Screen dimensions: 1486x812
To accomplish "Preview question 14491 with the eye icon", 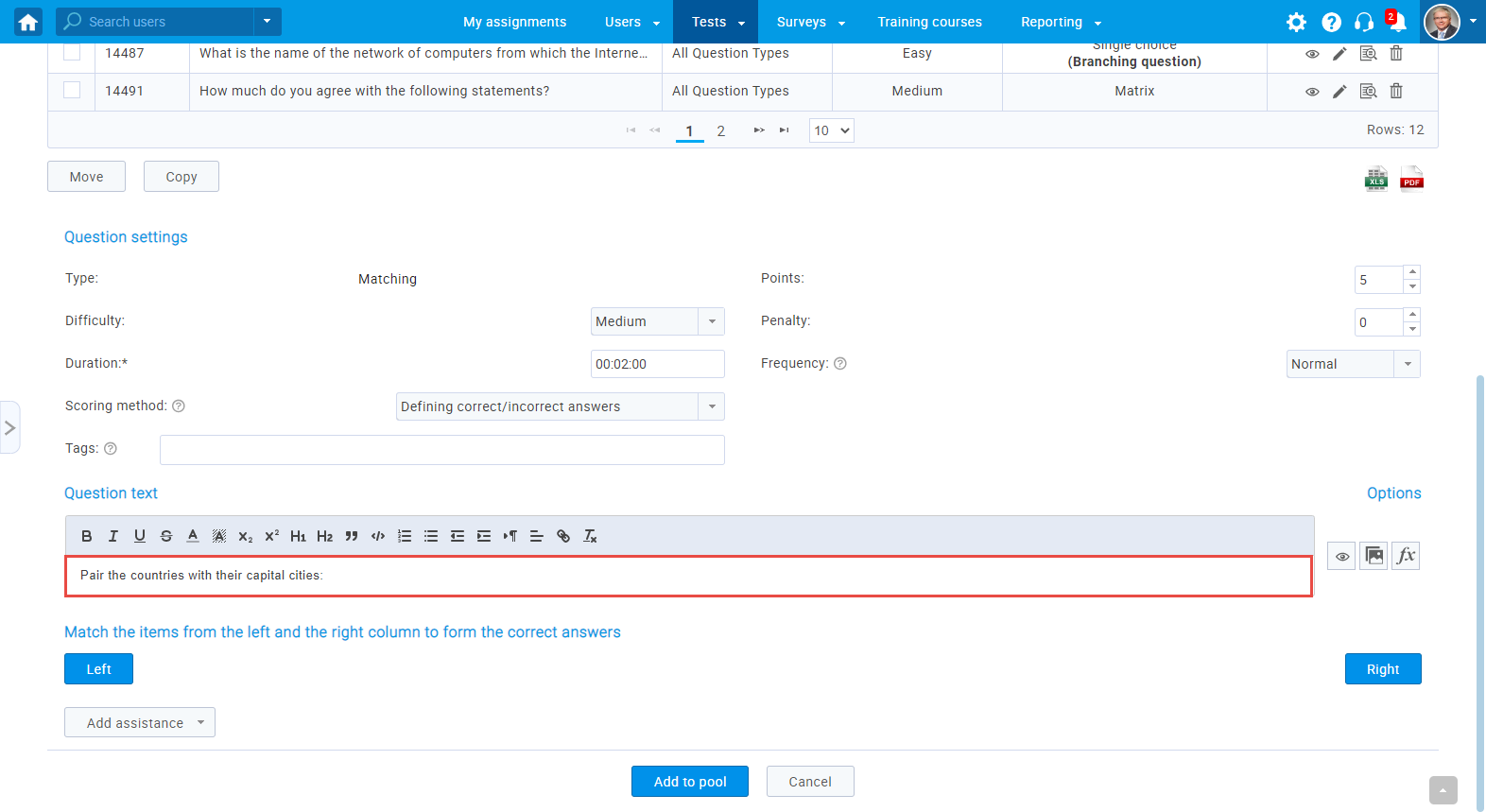I will pos(1312,92).
